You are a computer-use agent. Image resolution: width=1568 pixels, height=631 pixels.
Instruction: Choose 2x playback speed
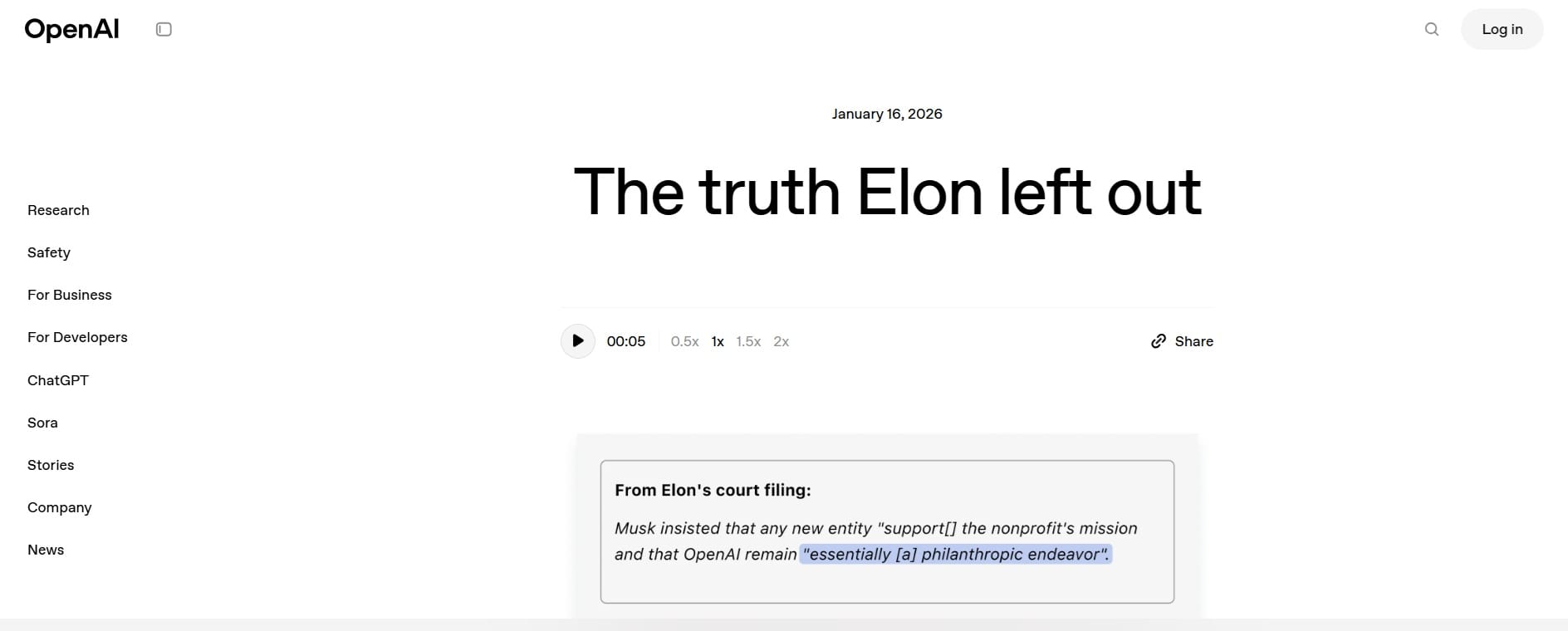(x=781, y=341)
